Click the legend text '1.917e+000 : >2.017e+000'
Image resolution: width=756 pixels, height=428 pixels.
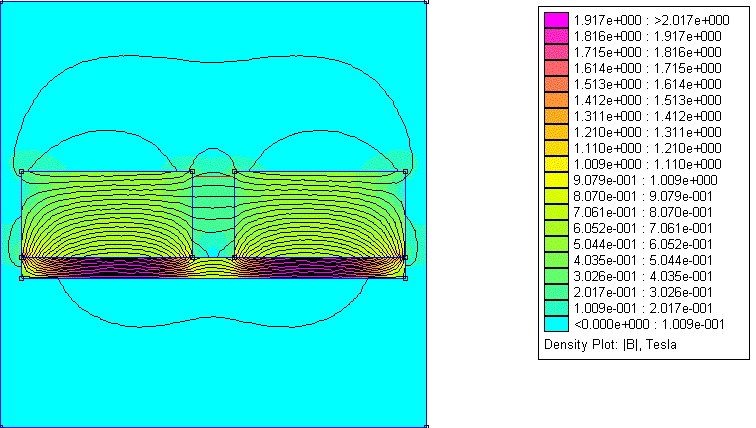(651, 20)
